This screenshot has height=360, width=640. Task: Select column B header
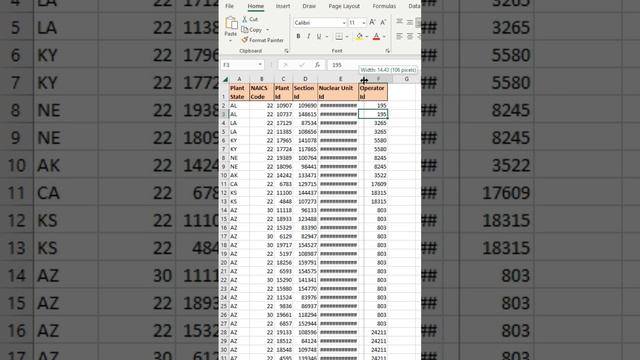(262, 79)
